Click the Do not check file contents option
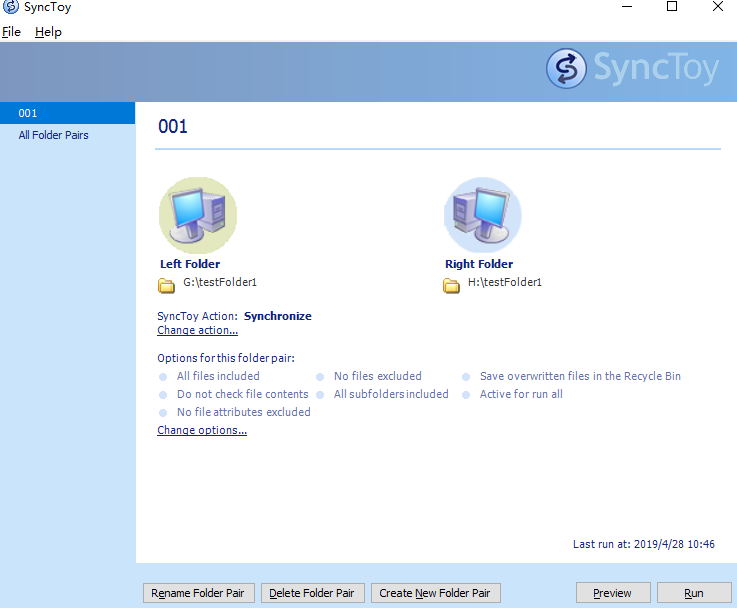Viewport: 737px width, 608px height. click(x=243, y=394)
